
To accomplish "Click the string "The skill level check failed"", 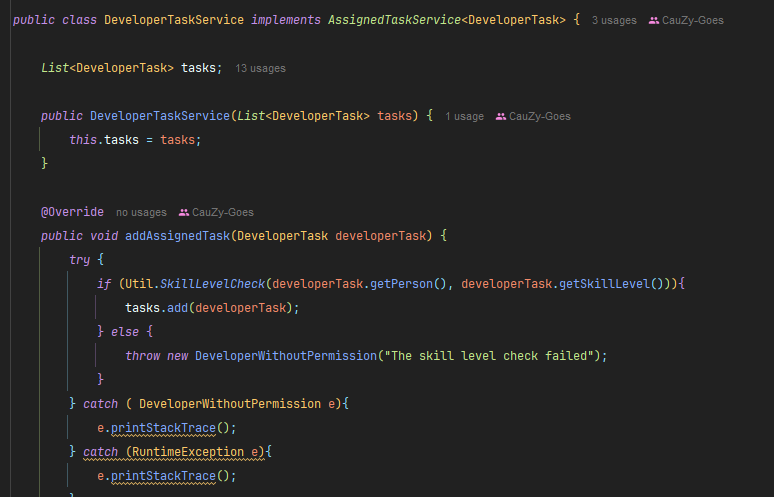I will tap(489, 356).
